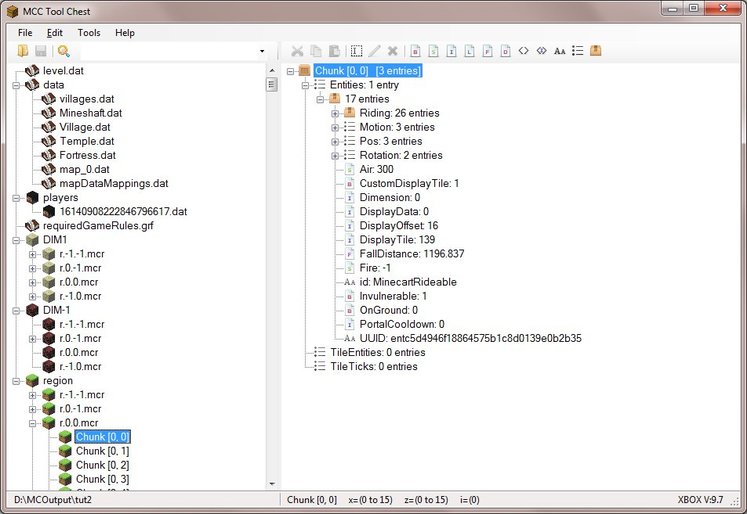Add a Byte Array tag (brackets icon)
This screenshot has width=747, height=514.
524,50
